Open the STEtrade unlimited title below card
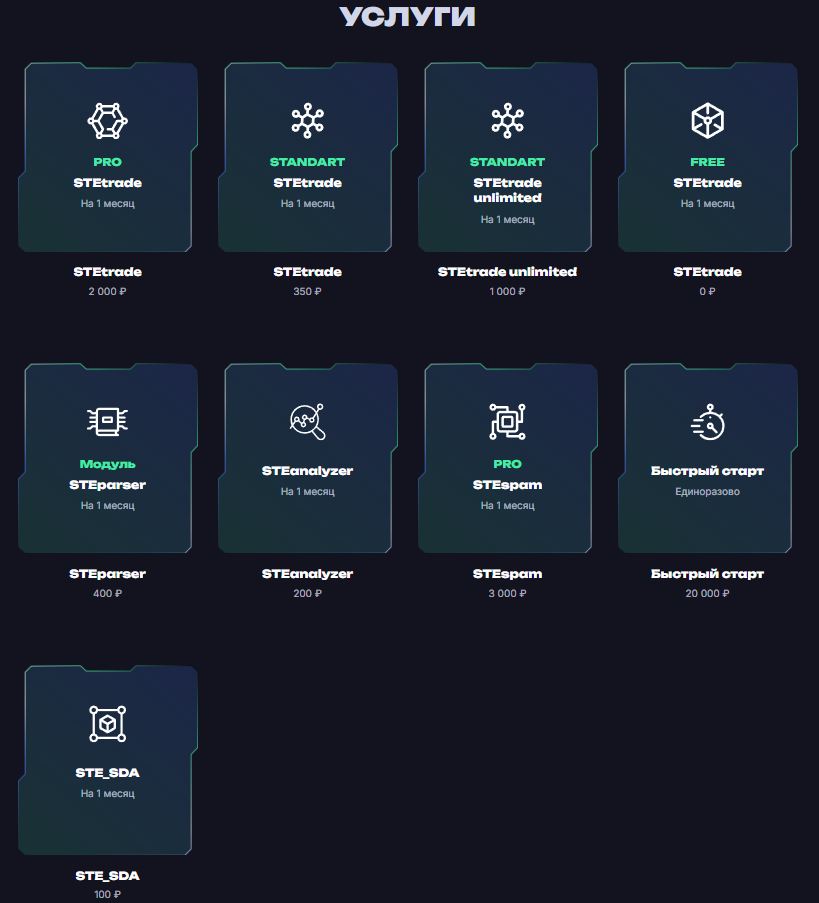Screen dimensions: 819x903 coord(507,272)
